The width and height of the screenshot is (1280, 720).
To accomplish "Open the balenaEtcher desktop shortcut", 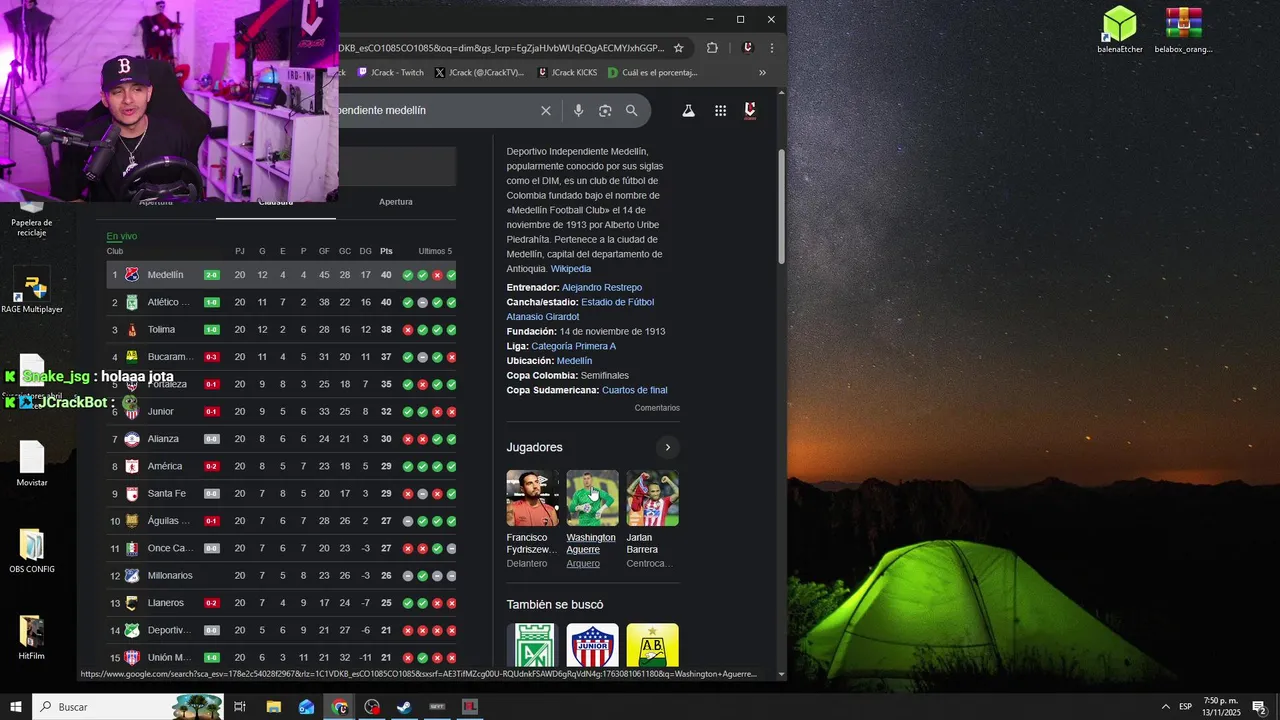I will click(1120, 30).
